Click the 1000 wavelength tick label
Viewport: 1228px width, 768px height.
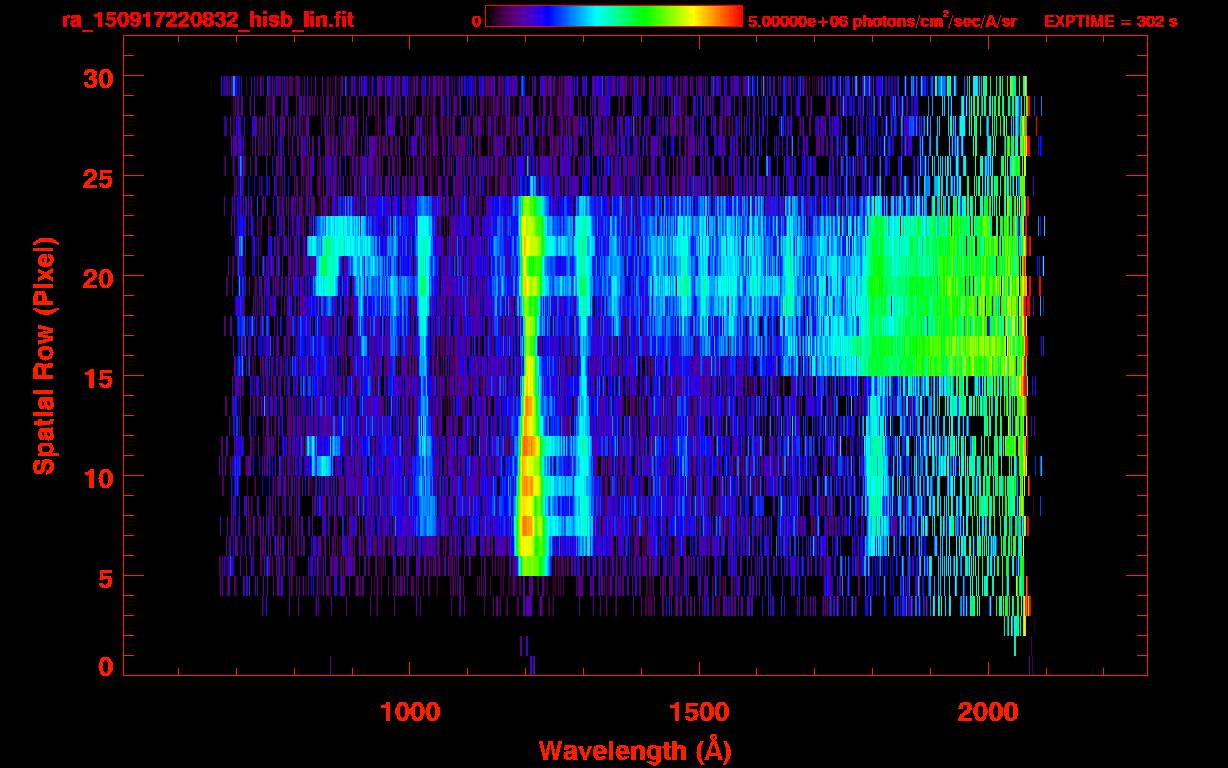tap(410, 712)
